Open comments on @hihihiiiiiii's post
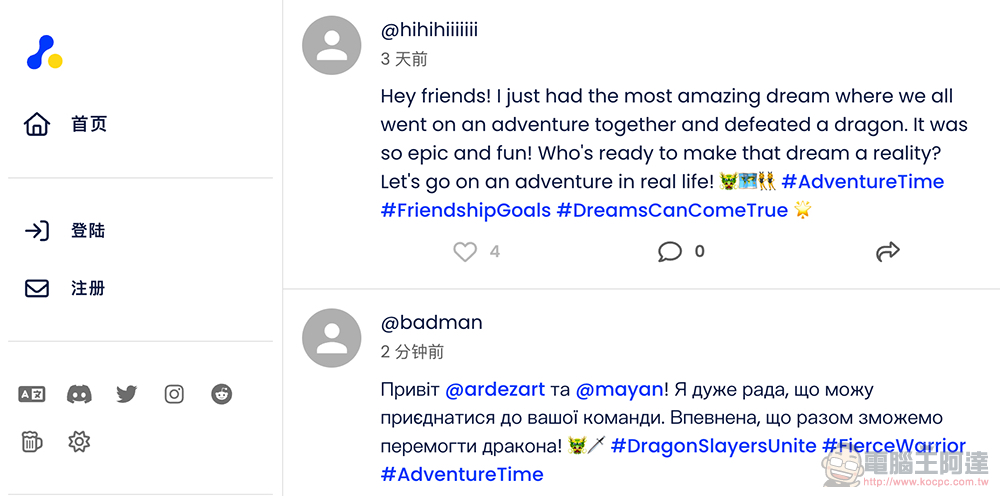 (x=670, y=252)
